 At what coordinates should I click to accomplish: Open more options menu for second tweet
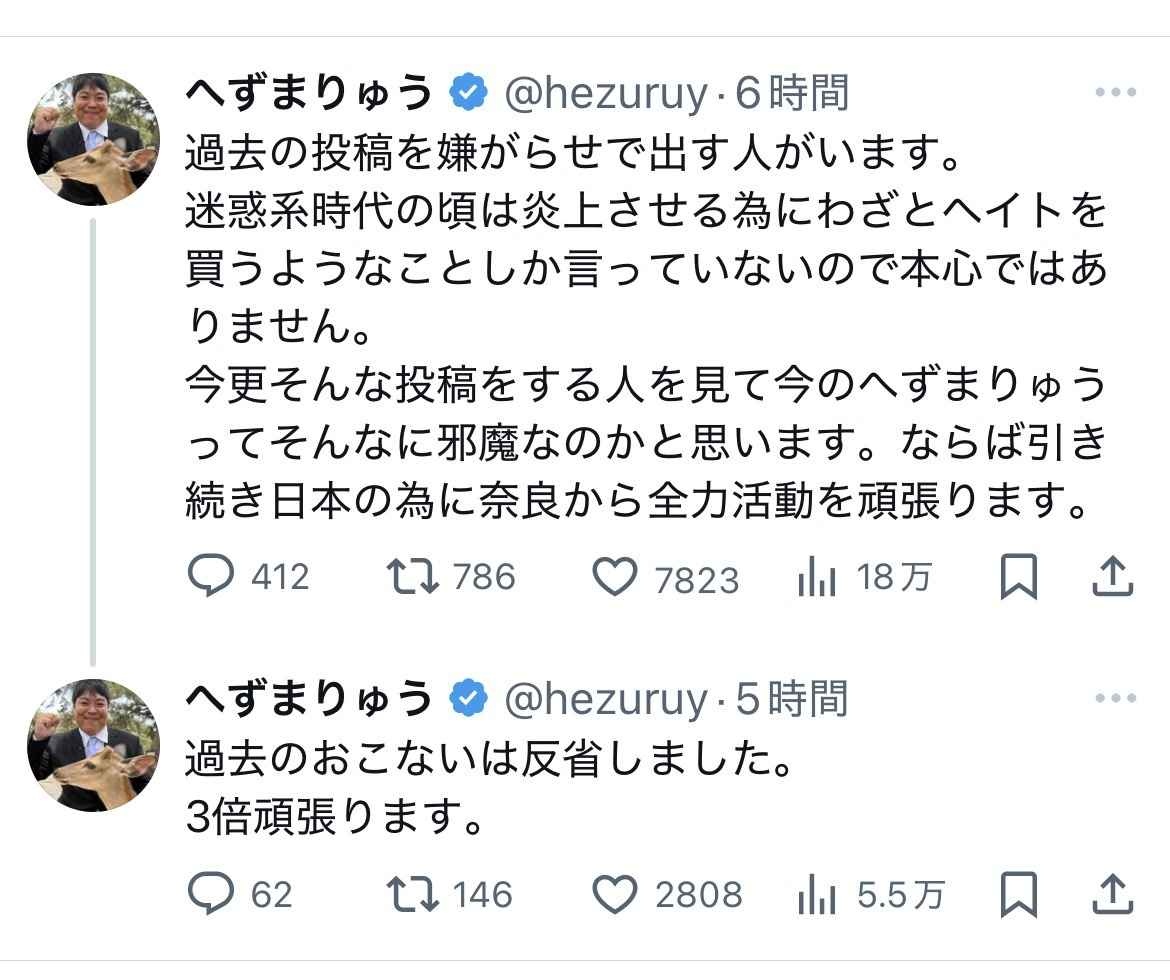pyautogui.click(x=1115, y=698)
